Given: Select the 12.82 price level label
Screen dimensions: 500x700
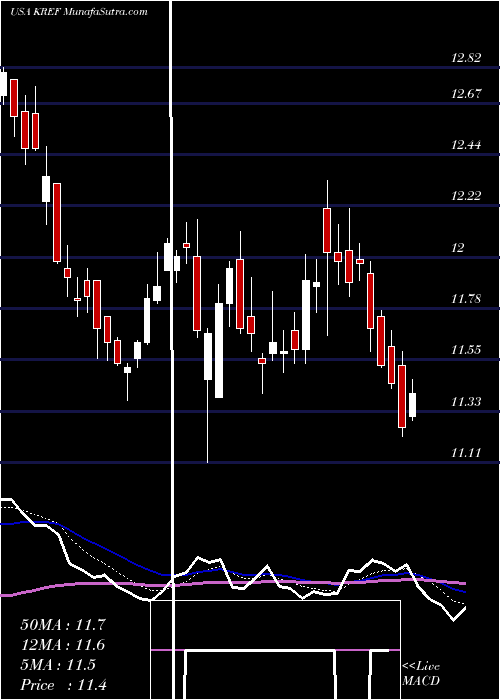Looking at the screenshot, I should [x=466, y=58].
